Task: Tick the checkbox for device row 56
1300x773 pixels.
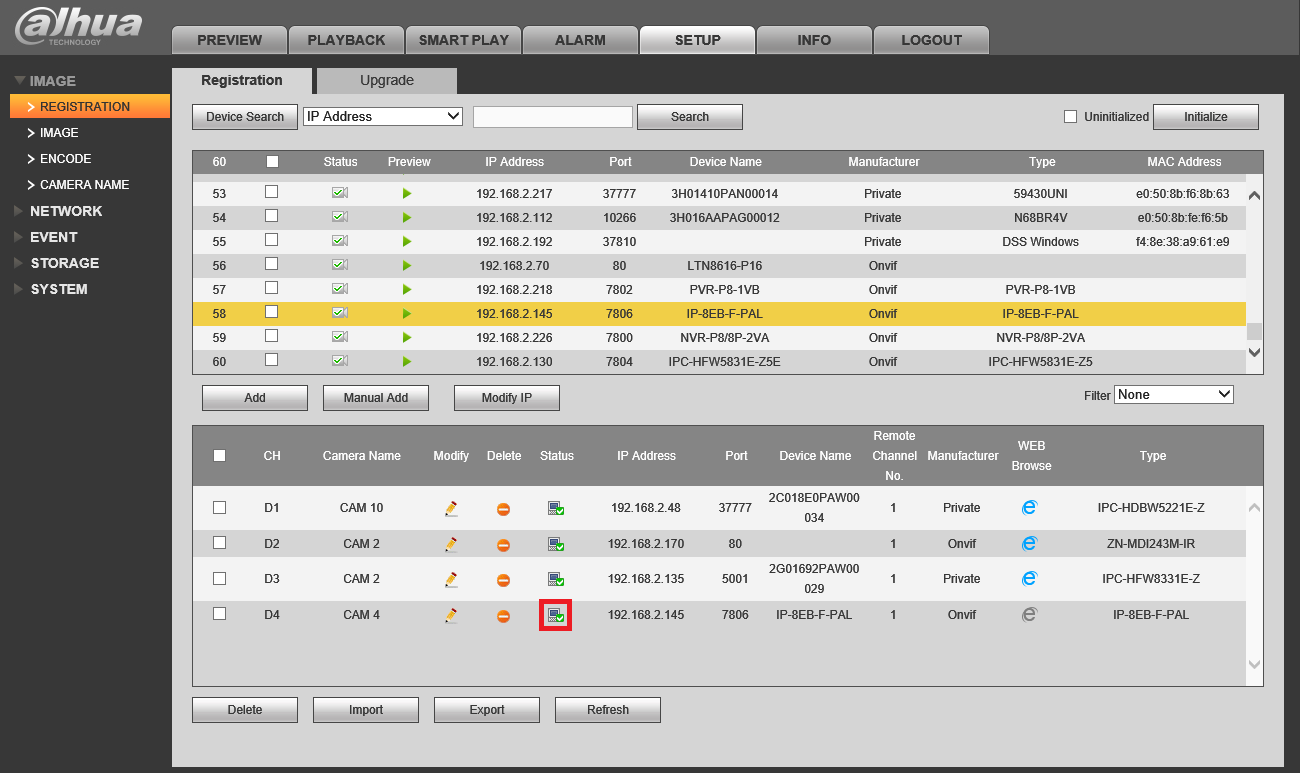Action: pyautogui.click(x=272, y=264)
